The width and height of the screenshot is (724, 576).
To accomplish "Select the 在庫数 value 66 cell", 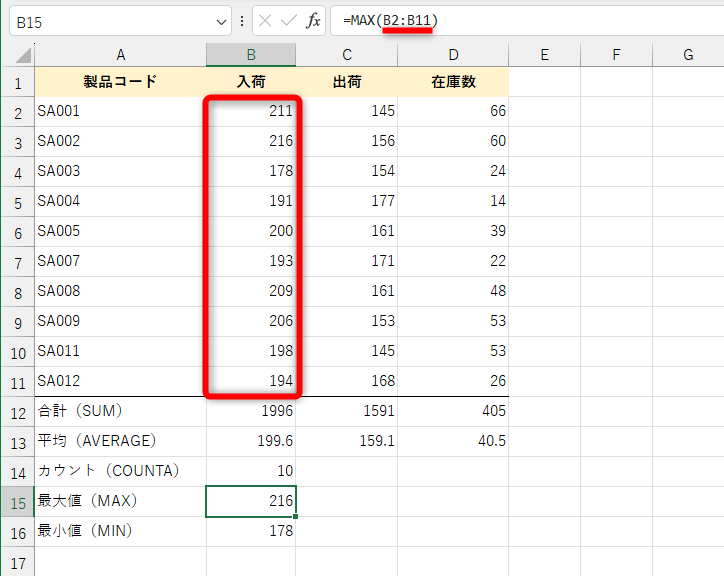I will pyautogui.click(x=453, y=111).
